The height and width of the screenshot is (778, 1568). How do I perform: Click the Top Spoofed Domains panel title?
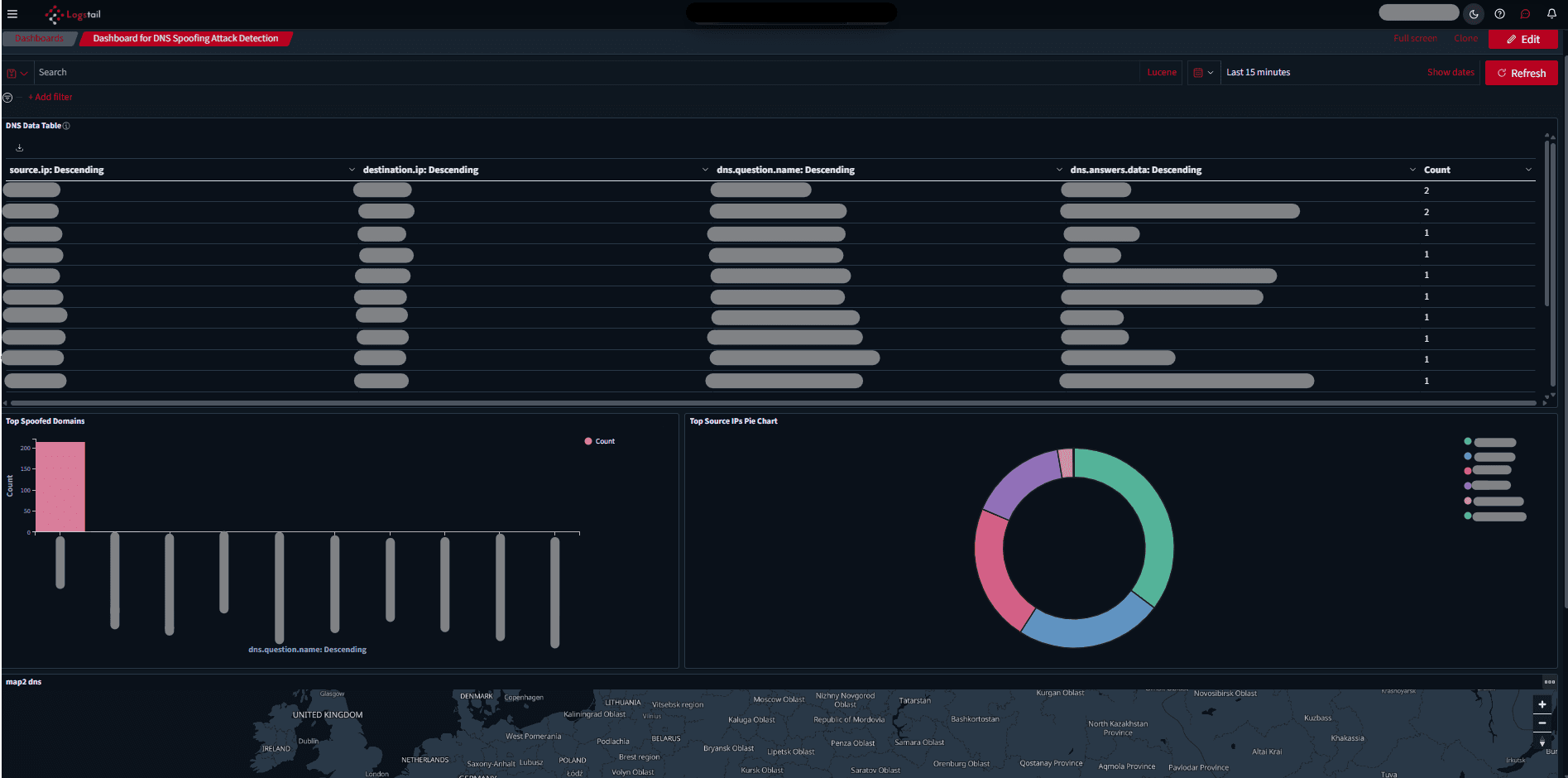point(46,421)
